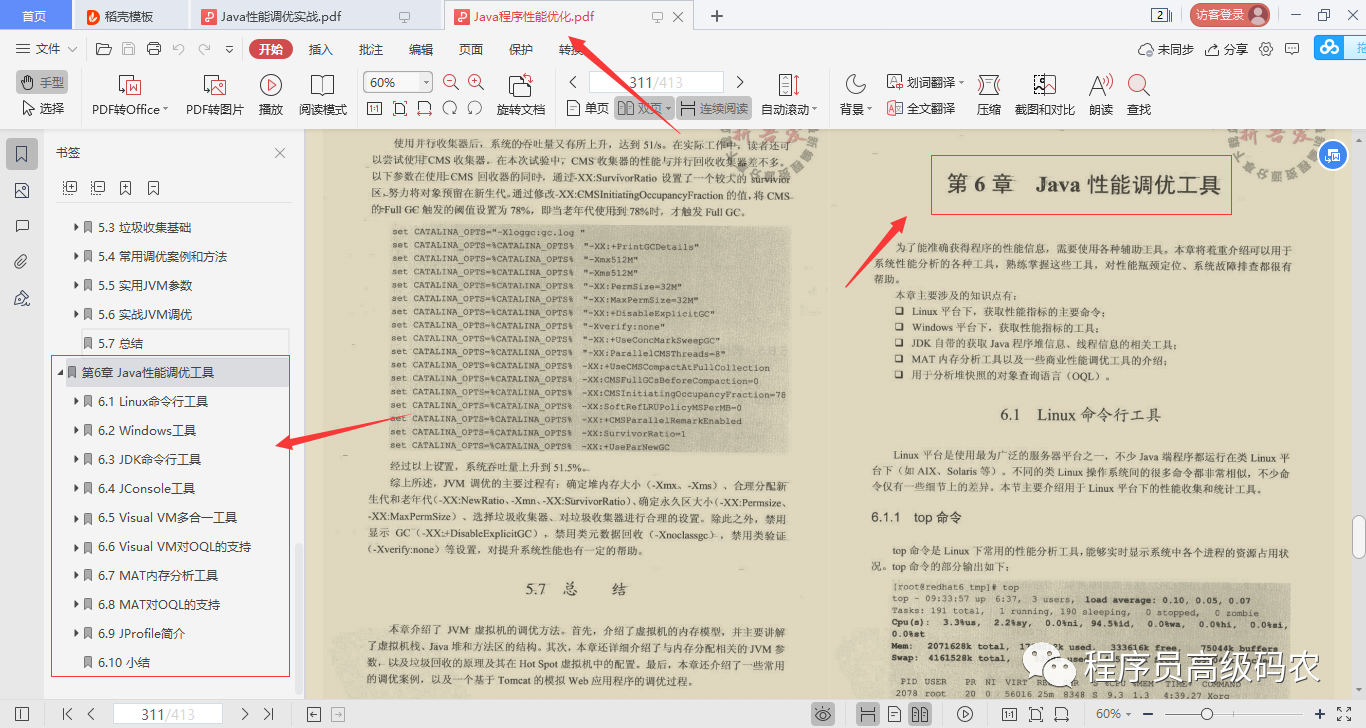Start 朗读 read-aloud
Screen dimensions: 1366x728
(1101, 95)
